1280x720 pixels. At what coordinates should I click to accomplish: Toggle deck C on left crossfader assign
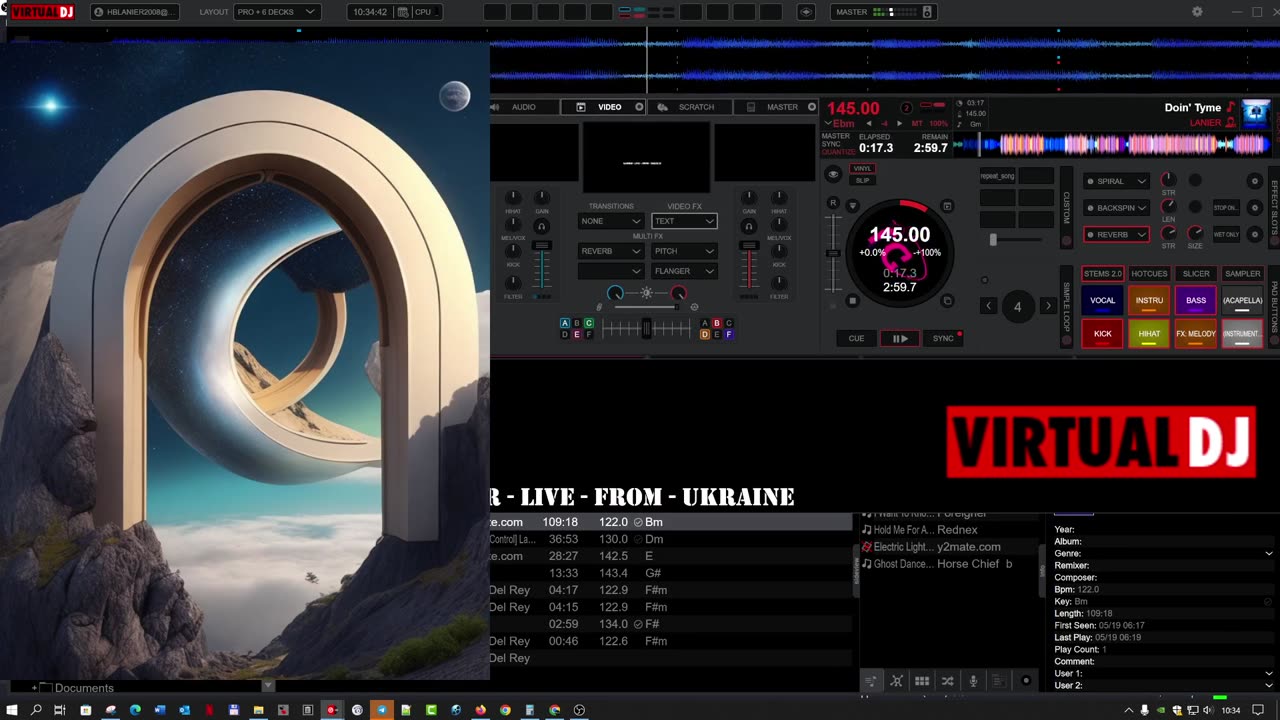(589, 323)
